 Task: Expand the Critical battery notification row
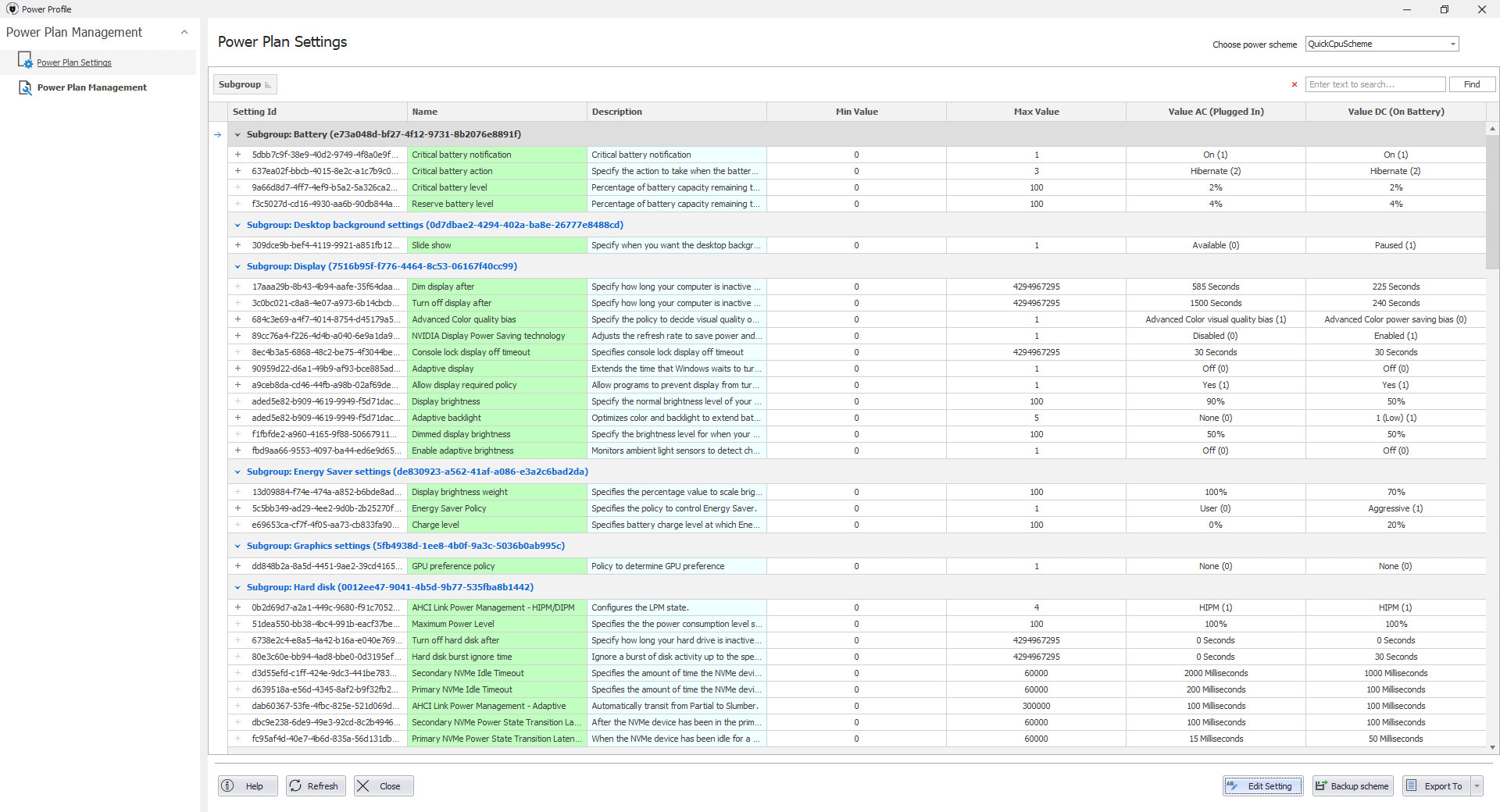tap(237, 155)
